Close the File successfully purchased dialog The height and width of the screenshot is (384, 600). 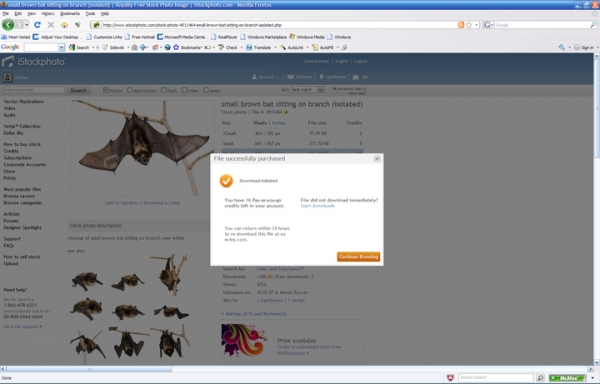coord(377,158)
